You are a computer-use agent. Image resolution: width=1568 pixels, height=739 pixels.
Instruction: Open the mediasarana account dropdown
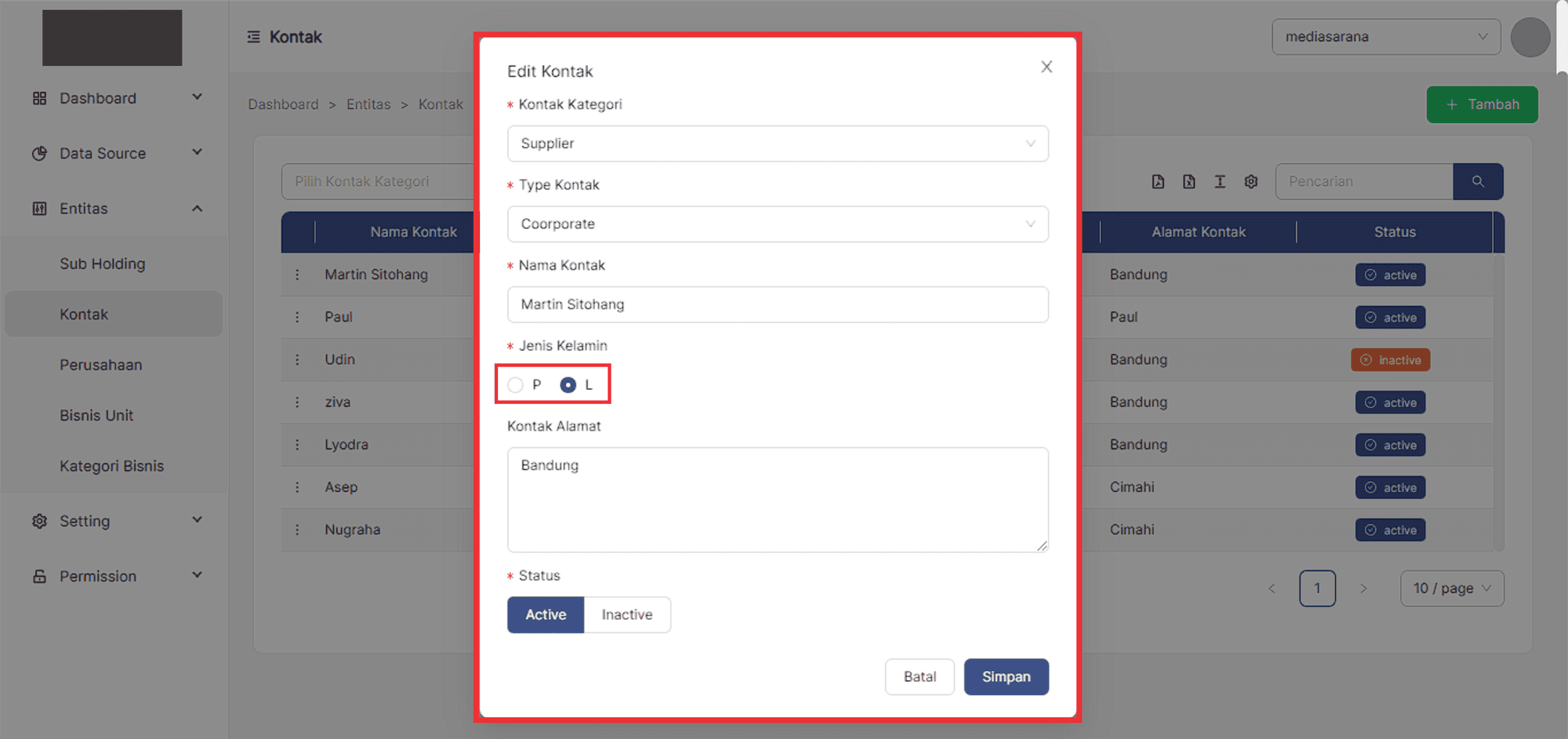click(1385, 37)
